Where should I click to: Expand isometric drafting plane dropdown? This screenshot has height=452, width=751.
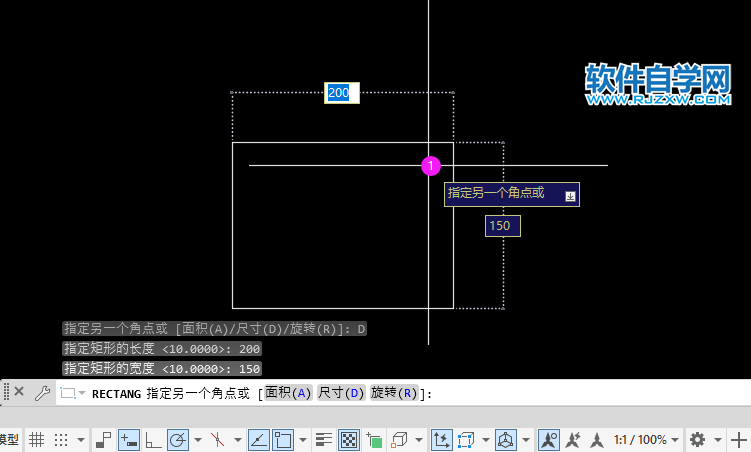[238, 440]
